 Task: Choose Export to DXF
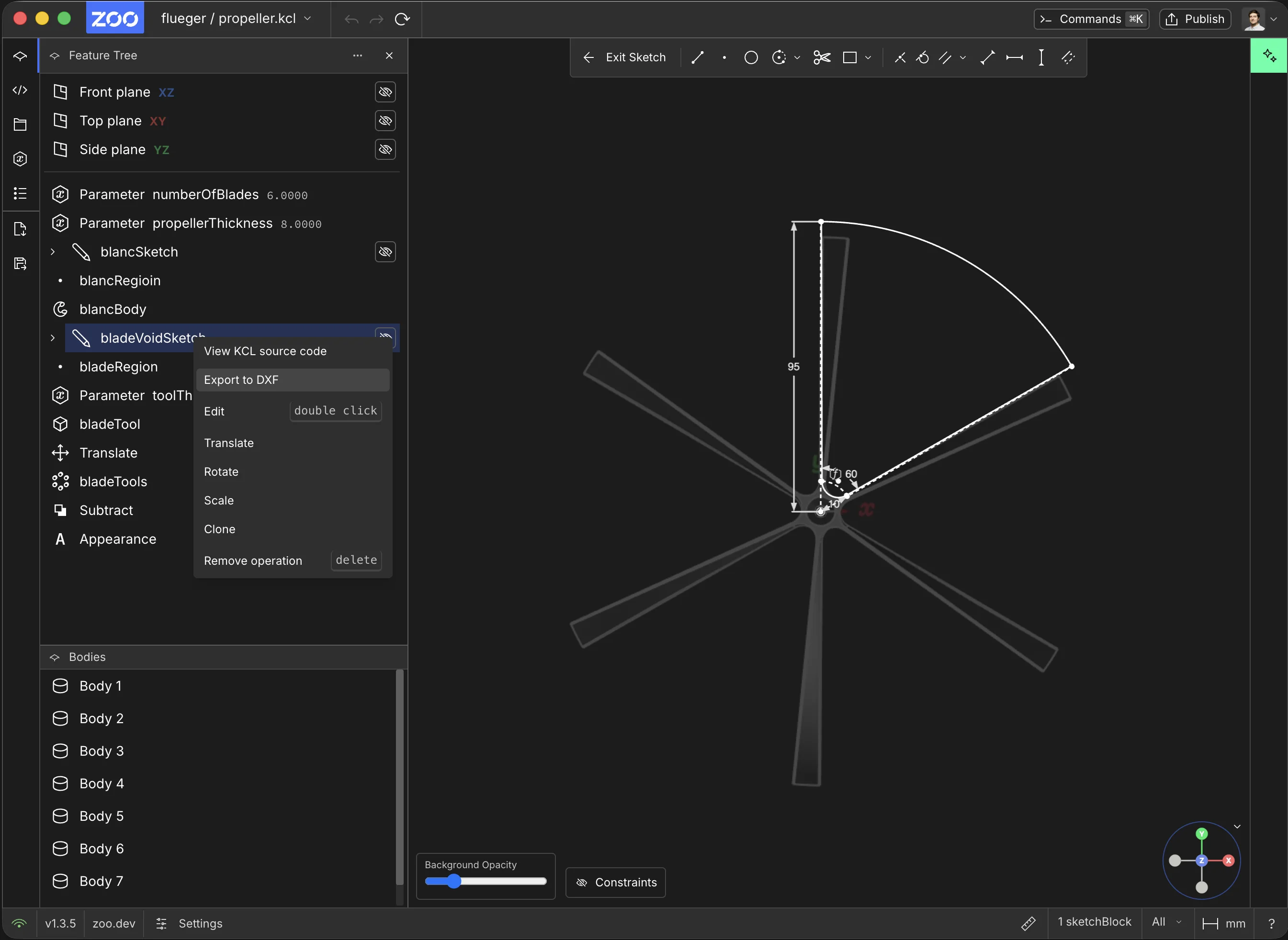tap(293, 380)
